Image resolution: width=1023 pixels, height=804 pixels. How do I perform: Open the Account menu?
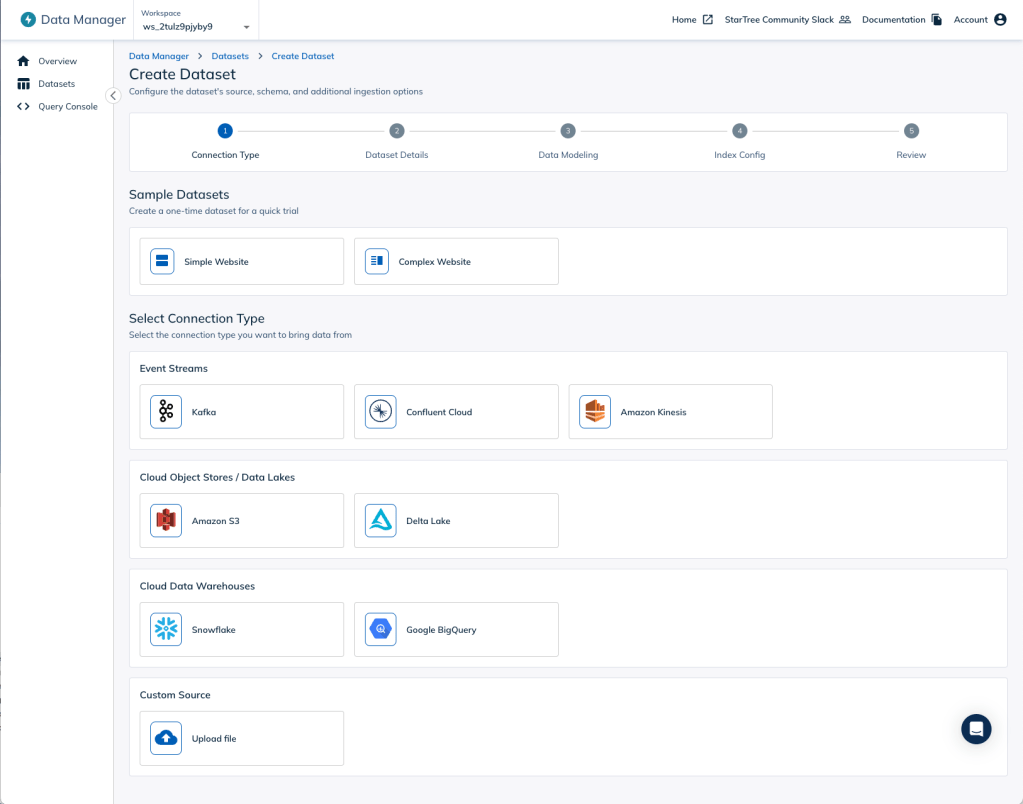979,20
